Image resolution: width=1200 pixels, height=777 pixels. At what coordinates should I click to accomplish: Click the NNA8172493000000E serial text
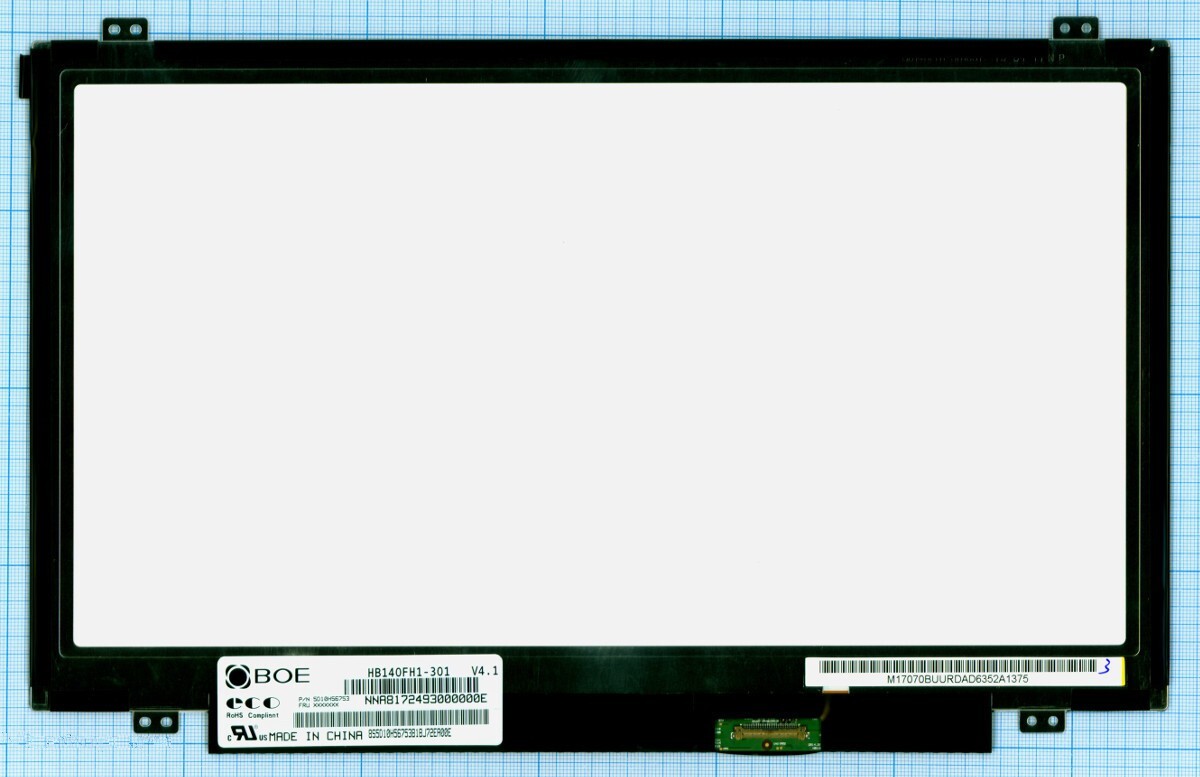pyautogui.click(x=425, y=698)
